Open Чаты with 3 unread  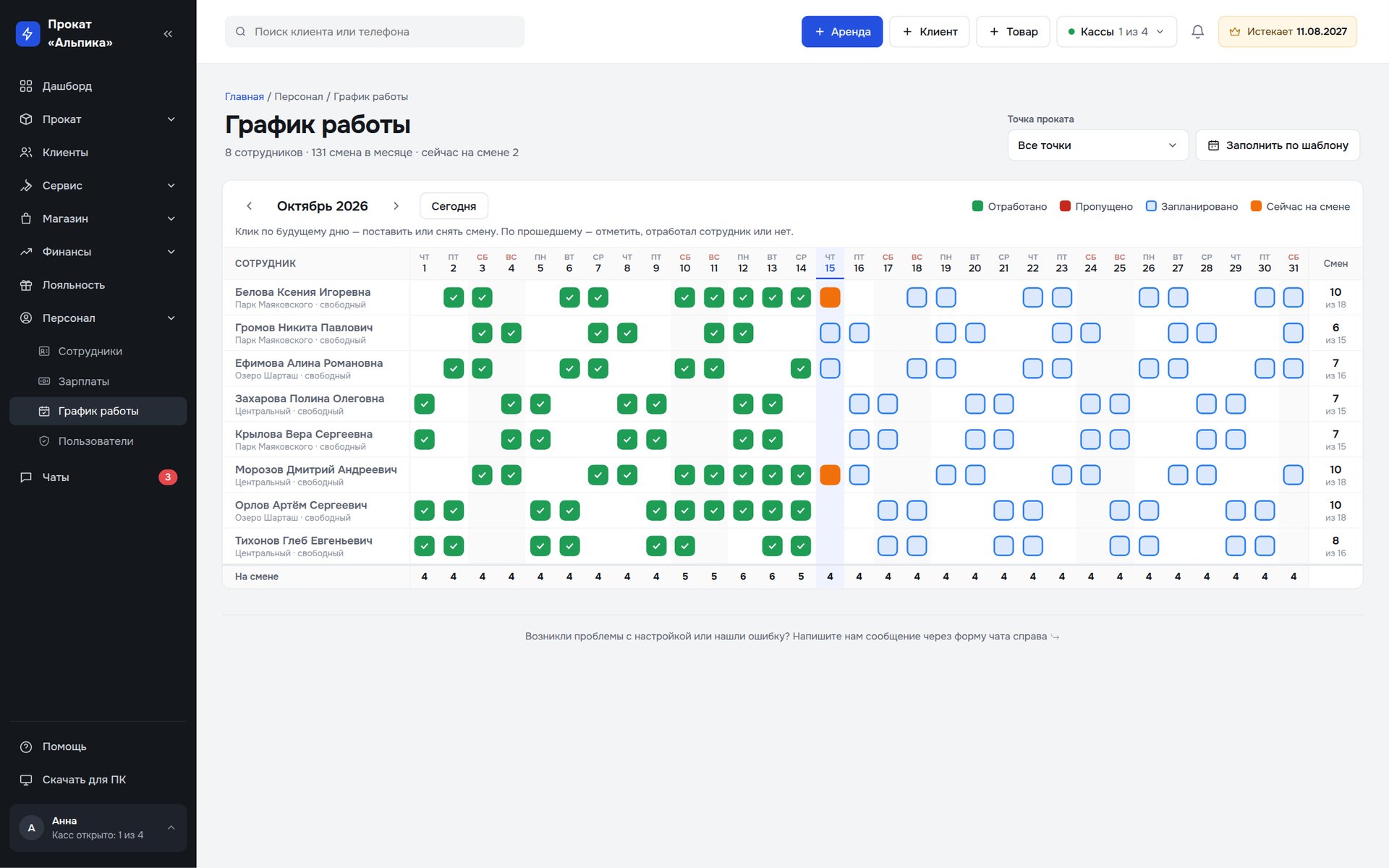(98, 477)
